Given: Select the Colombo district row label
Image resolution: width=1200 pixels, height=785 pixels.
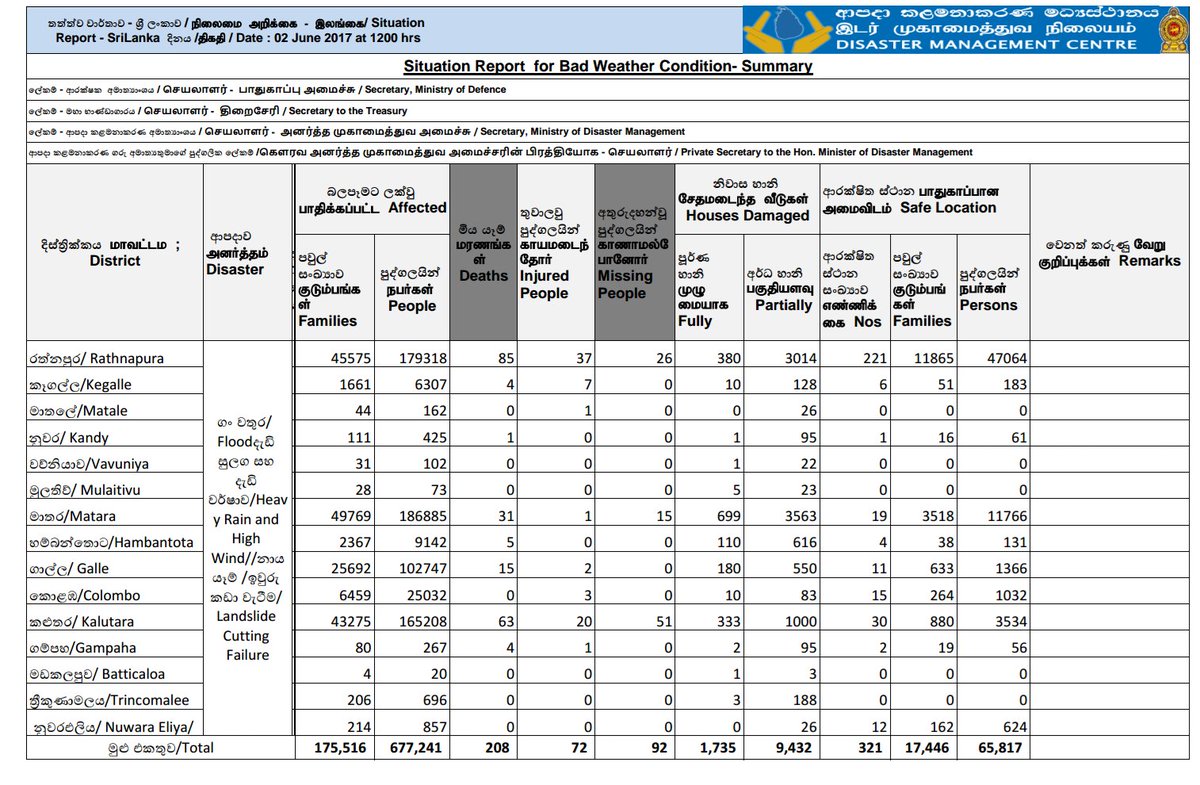Looking at the screenshot, I should [x=86, y=595].
